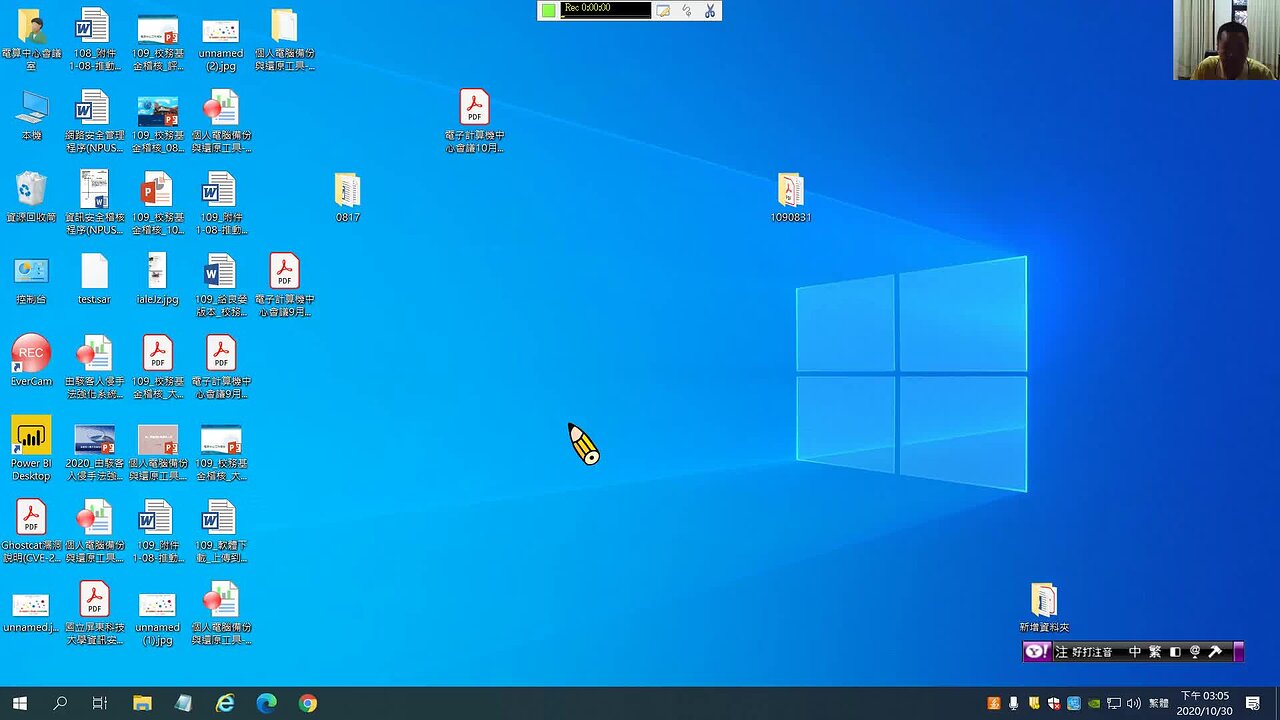This screenshot has width=1280, height=720.
Task: Select the 本機 This PC icon
Action: pos(31,114)
